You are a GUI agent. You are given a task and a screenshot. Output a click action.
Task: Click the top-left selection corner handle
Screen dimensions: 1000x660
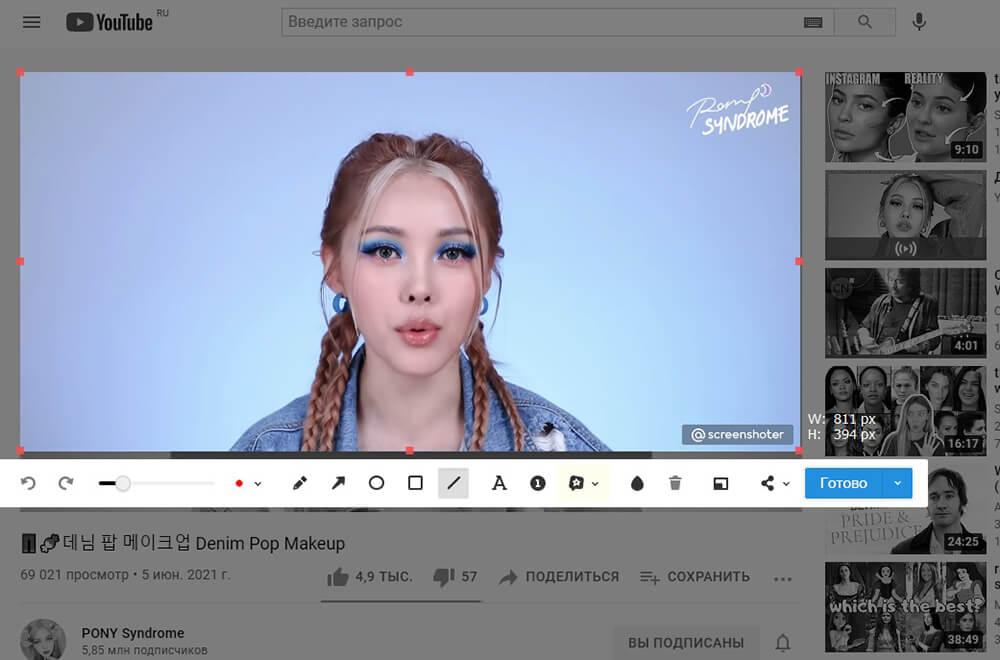(x=20, y=73)
